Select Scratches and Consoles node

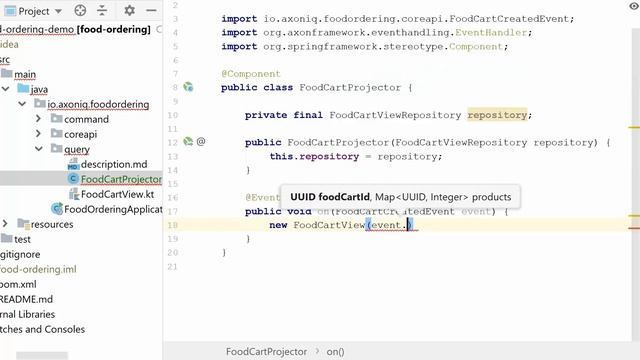(42, 329)
